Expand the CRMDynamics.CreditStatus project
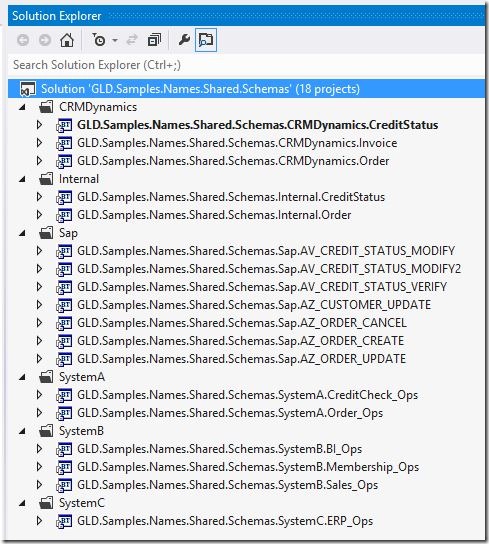This screenshot has height=544, width=489. click(x=39, y=125)
